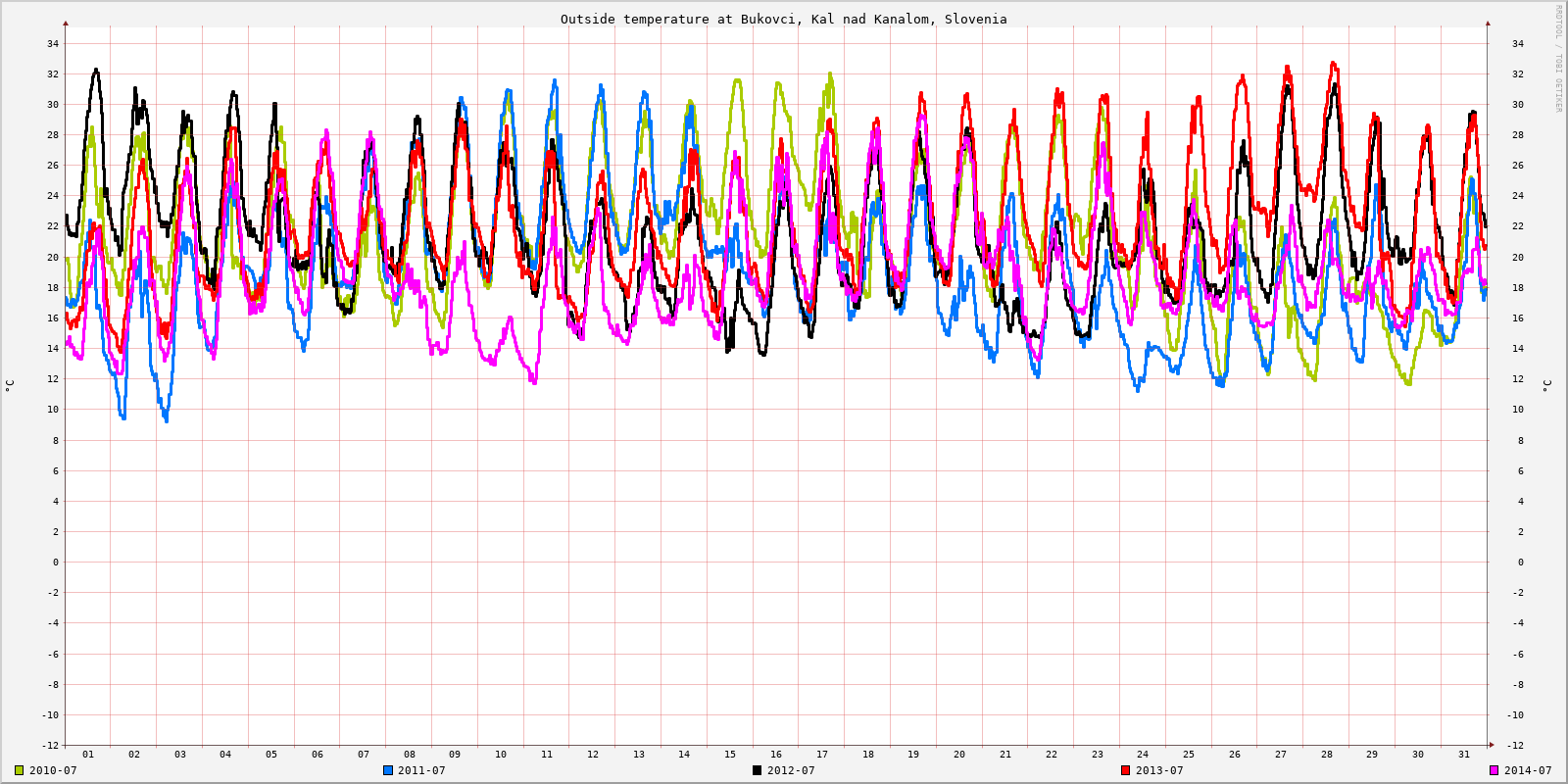Click day 09 on the x-axis

(x=455, y=755)
